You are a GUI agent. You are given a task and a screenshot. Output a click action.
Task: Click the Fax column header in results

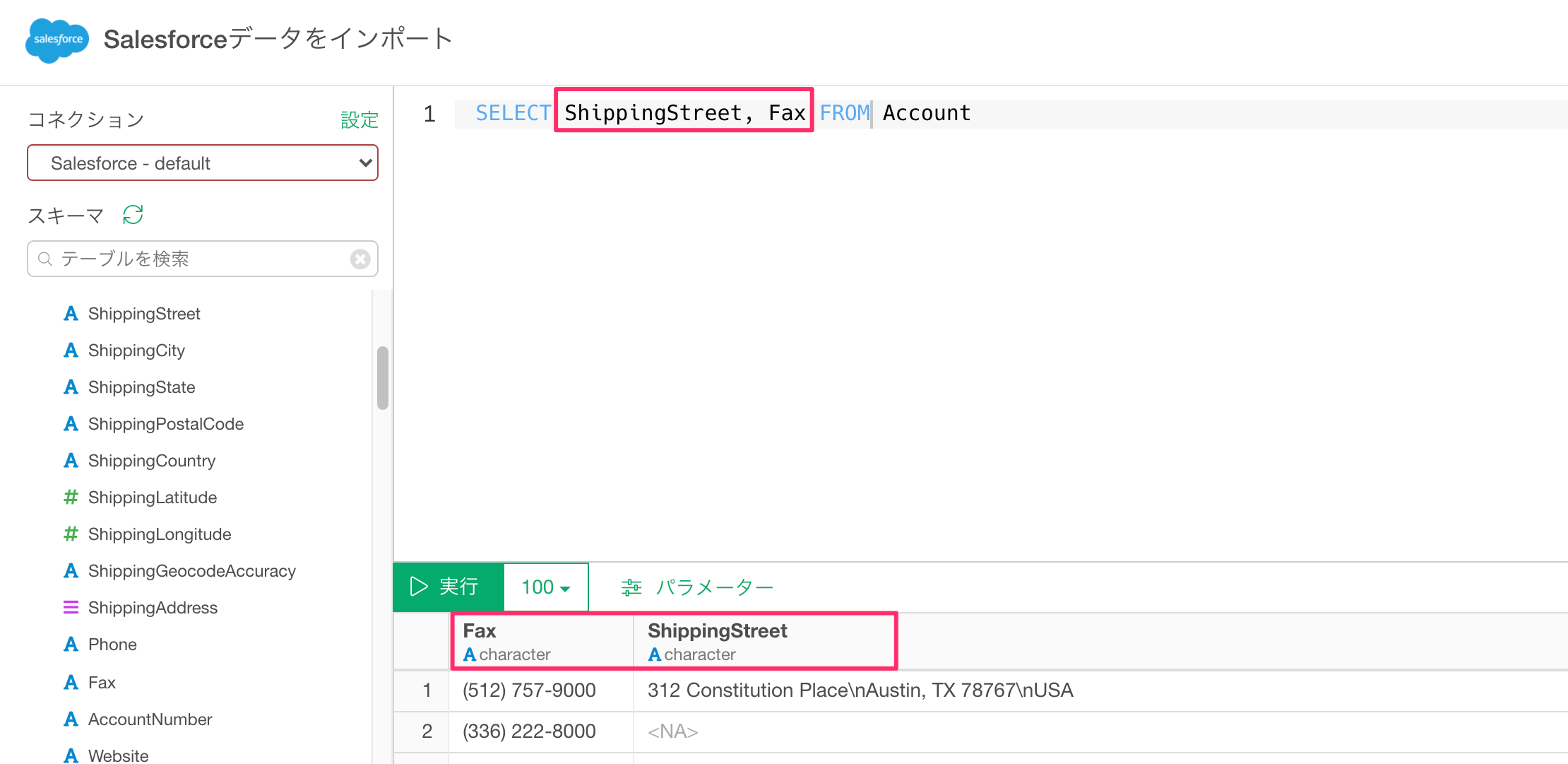pyautogui.click(x=541, y=641)
